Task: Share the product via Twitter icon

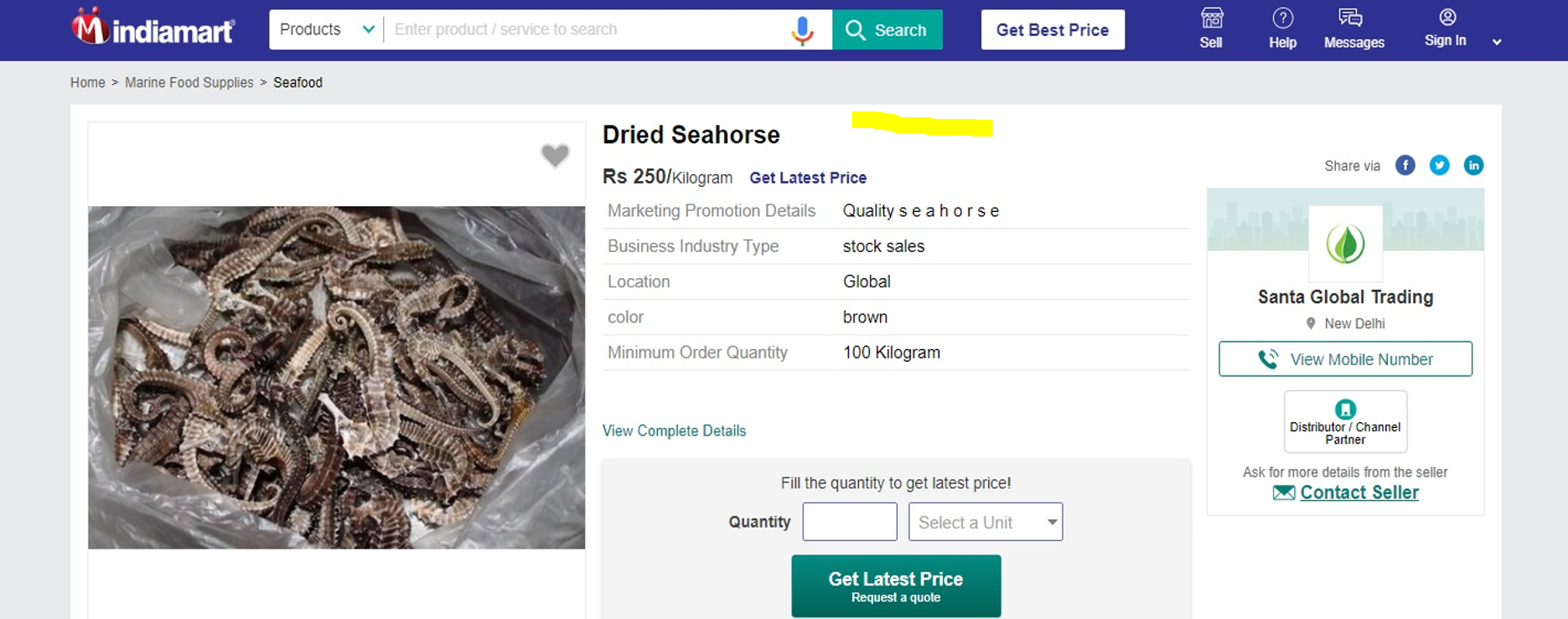Action: pyautogui.click(x=1440, y=166)
